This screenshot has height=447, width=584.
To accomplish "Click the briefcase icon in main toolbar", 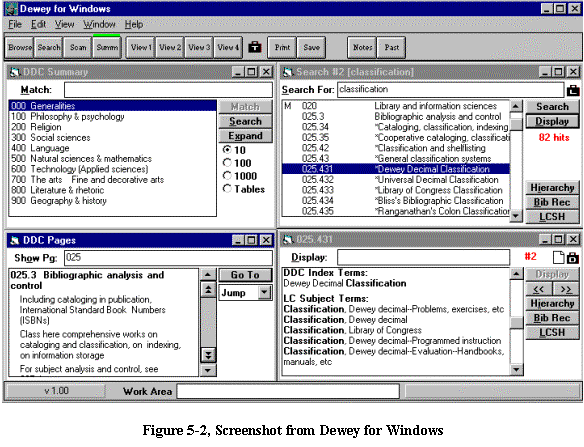I will (255, 47).
